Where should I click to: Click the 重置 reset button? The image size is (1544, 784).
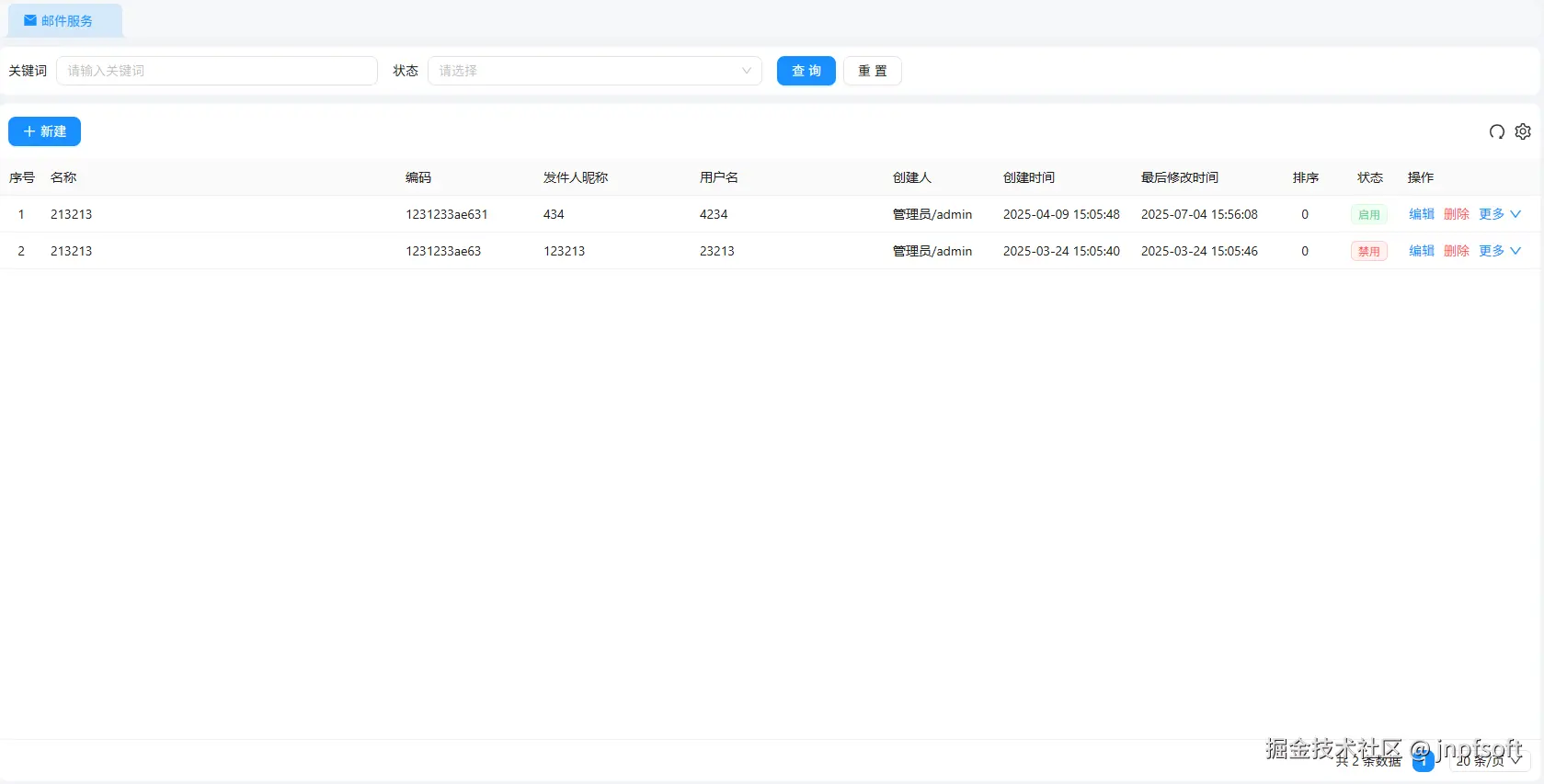coord(873,71)
